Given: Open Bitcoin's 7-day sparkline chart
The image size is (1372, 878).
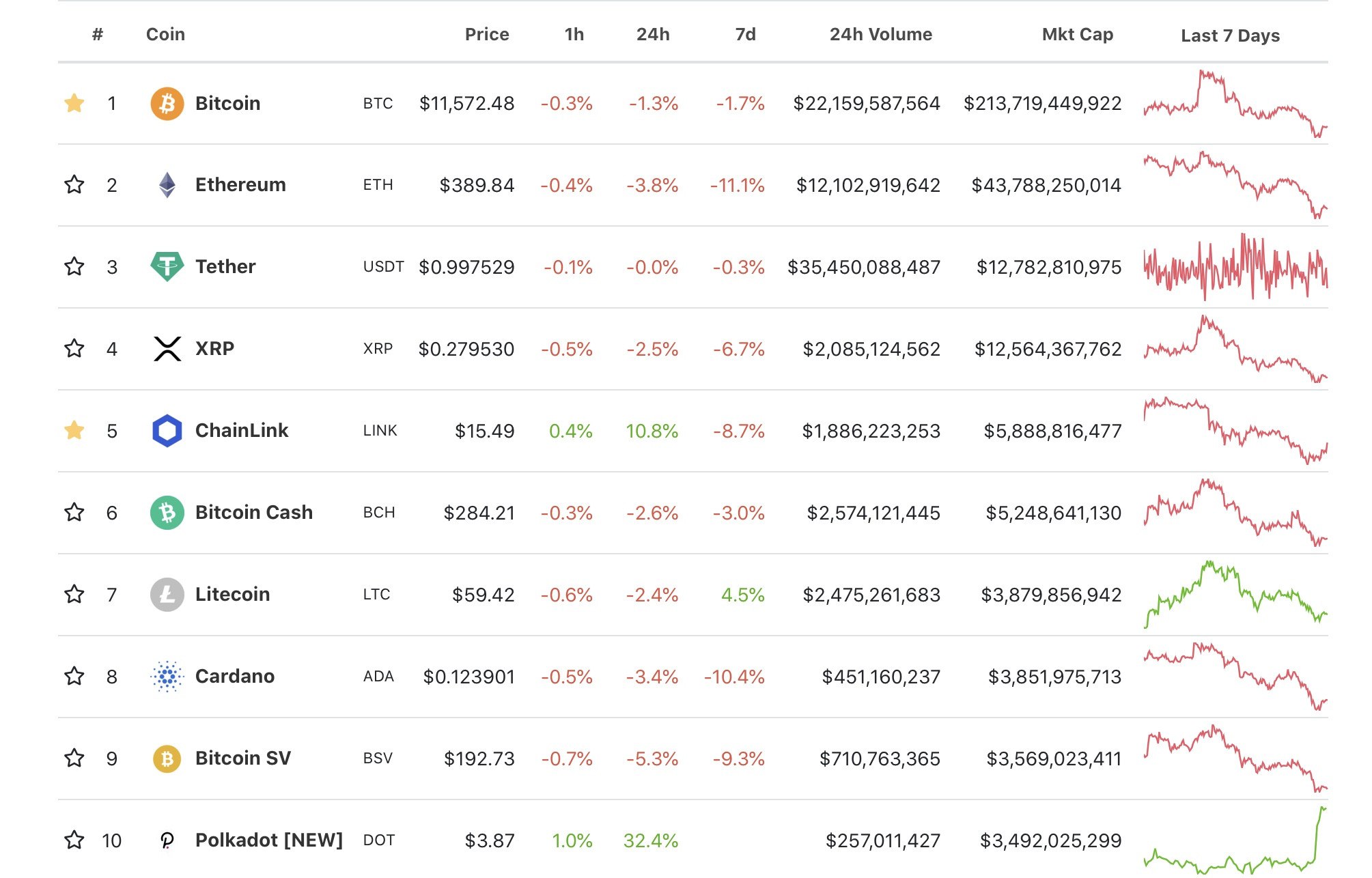Looking at the screenshot, I should (x=1235, y=104).
